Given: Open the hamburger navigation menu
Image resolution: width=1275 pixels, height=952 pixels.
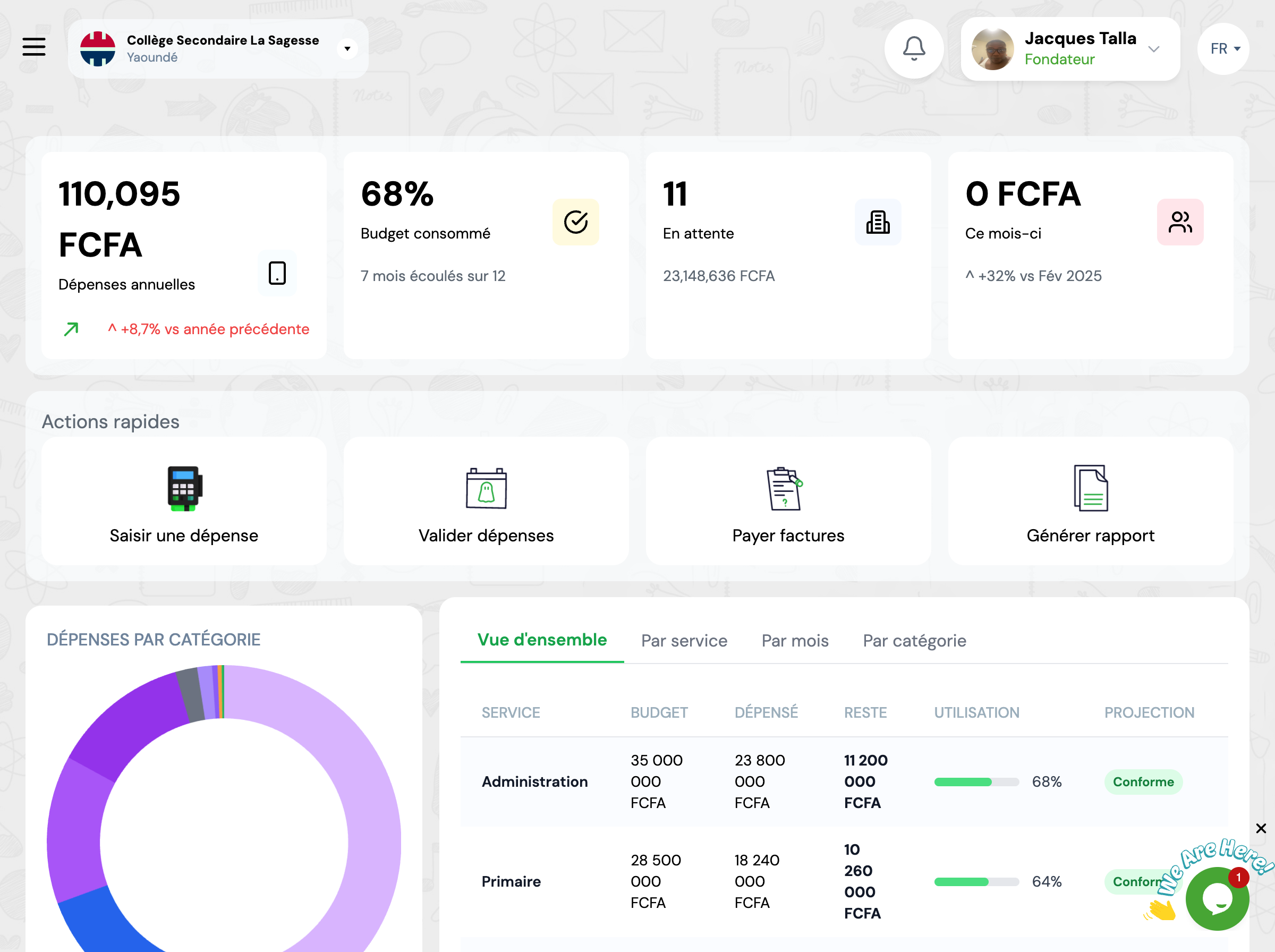Looking at the screenshot, I should point(34,47).
